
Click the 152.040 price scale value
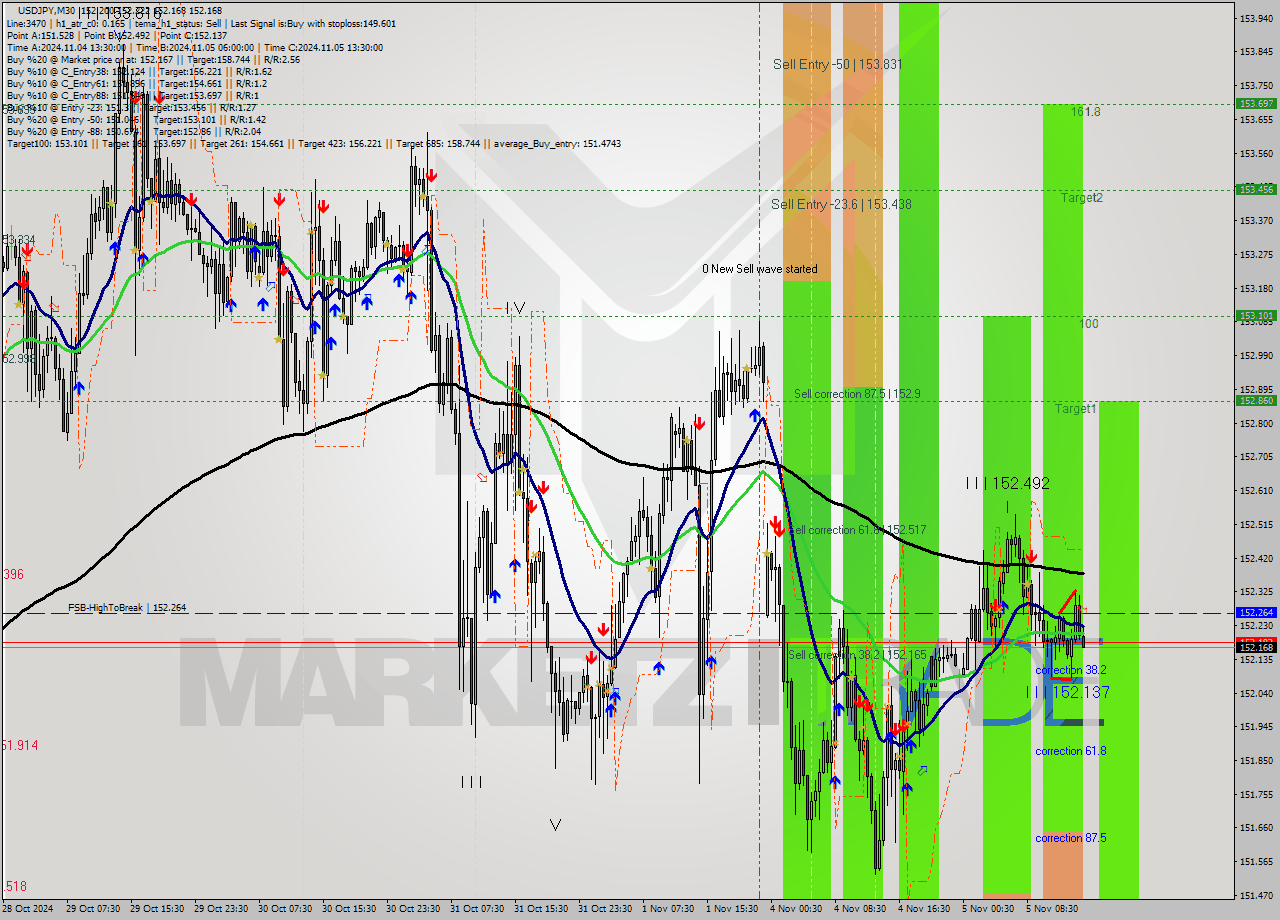pos(1256,692)
